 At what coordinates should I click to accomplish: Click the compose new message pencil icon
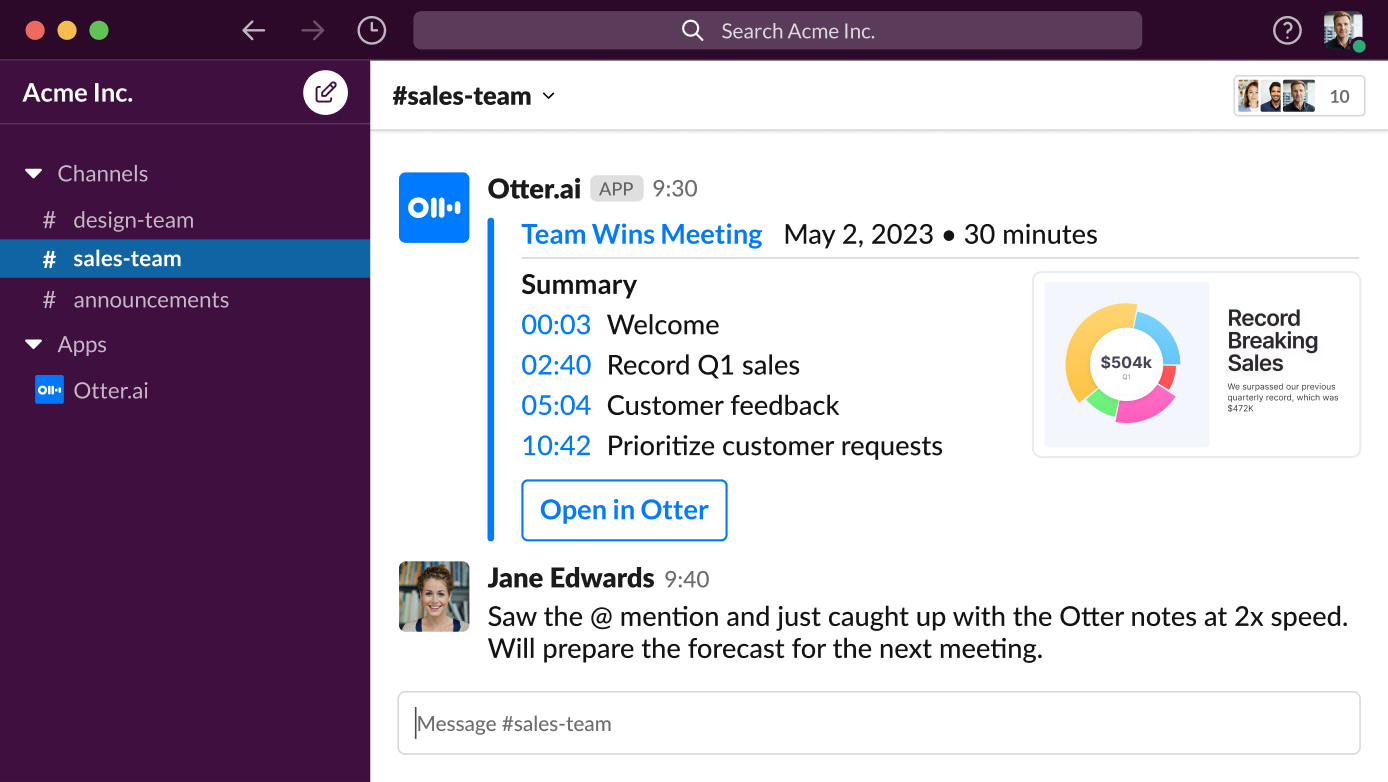click(x=325, y=91)
